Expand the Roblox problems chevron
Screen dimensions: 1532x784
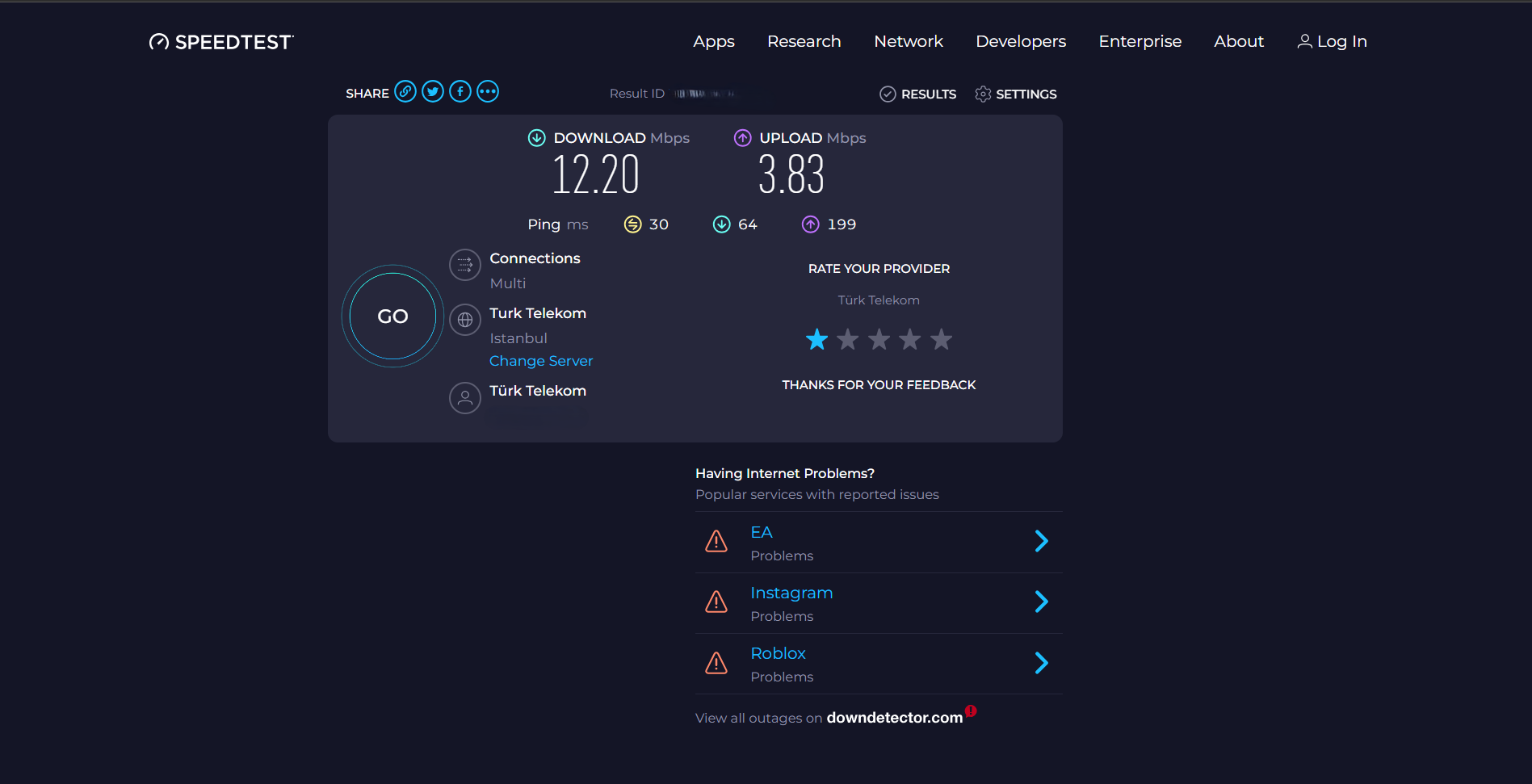click(1042, 663)
